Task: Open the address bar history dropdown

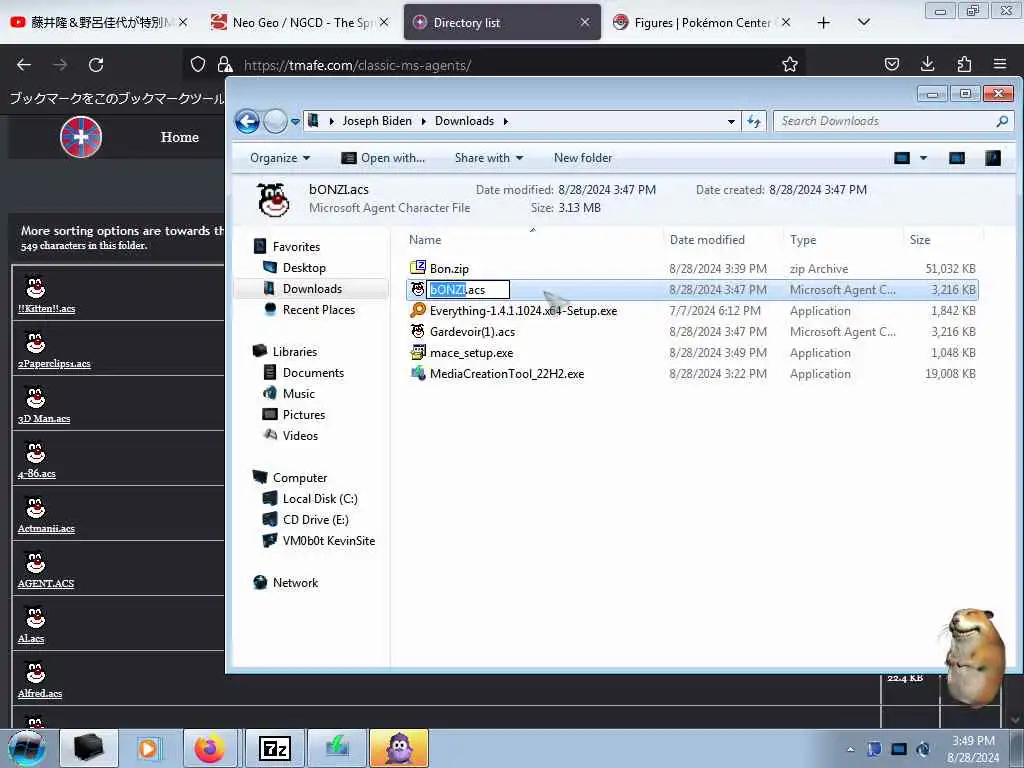Action: coord(731,121)
